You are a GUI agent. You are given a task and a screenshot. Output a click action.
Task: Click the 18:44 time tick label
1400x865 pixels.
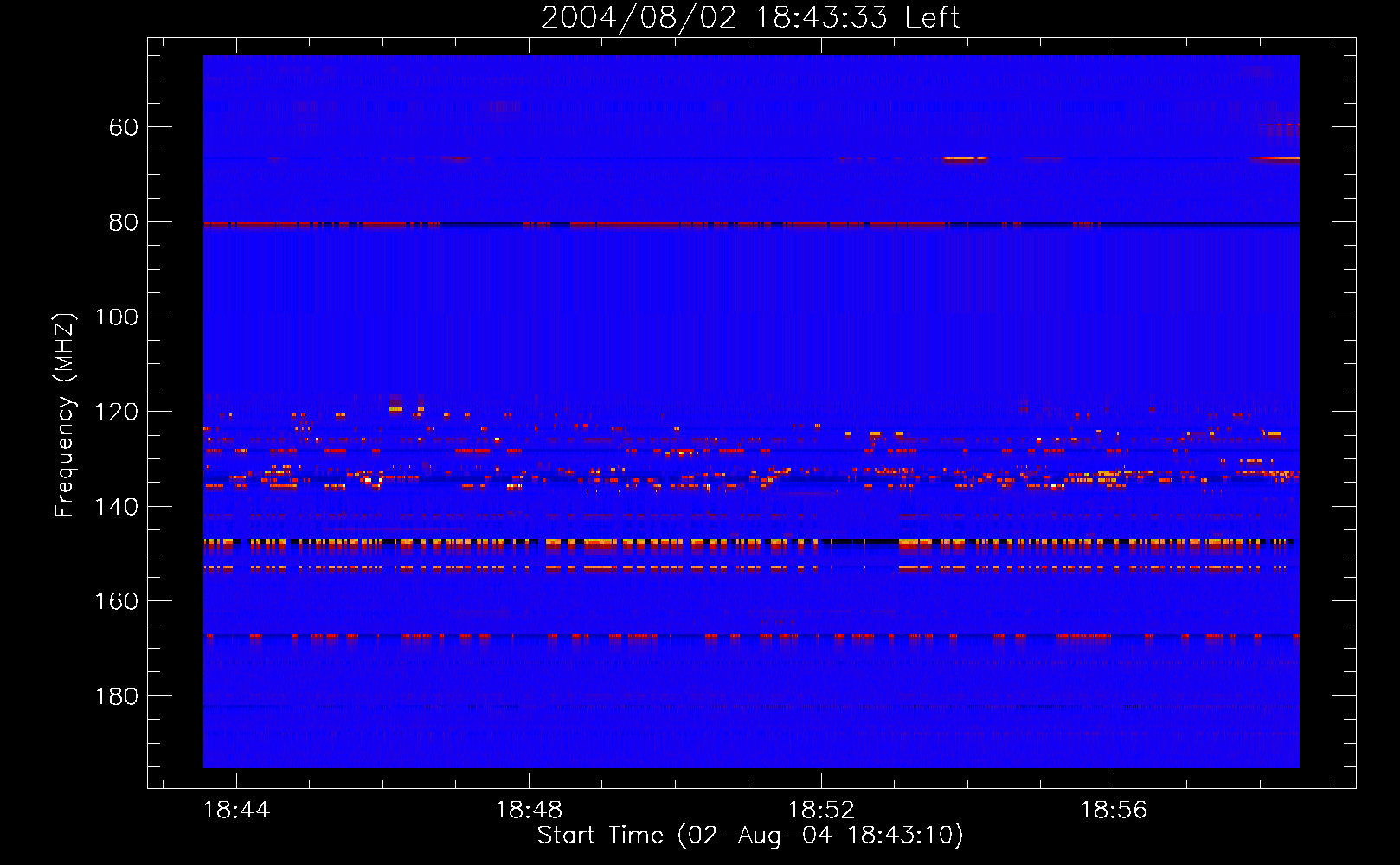point(236,811)
